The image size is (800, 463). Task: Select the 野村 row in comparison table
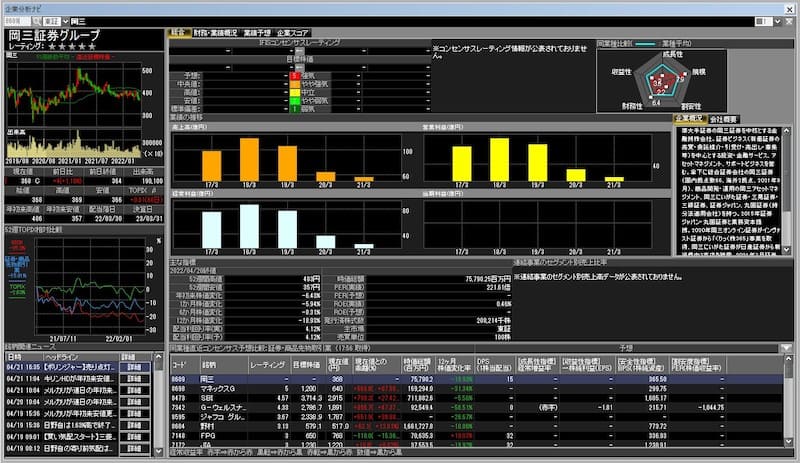pos(476,426)
